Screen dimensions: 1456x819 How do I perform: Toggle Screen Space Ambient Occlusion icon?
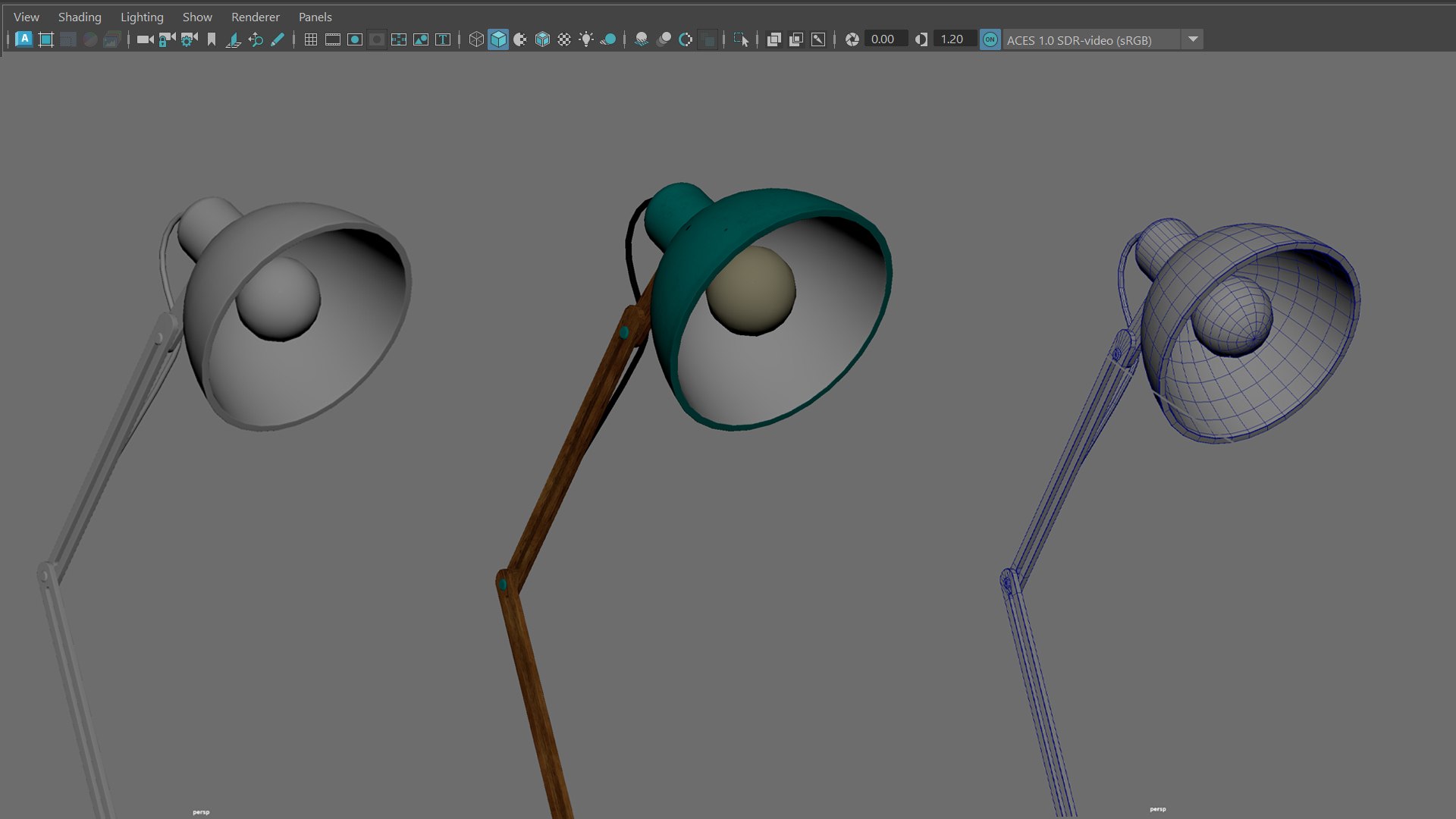coord(642,39)
